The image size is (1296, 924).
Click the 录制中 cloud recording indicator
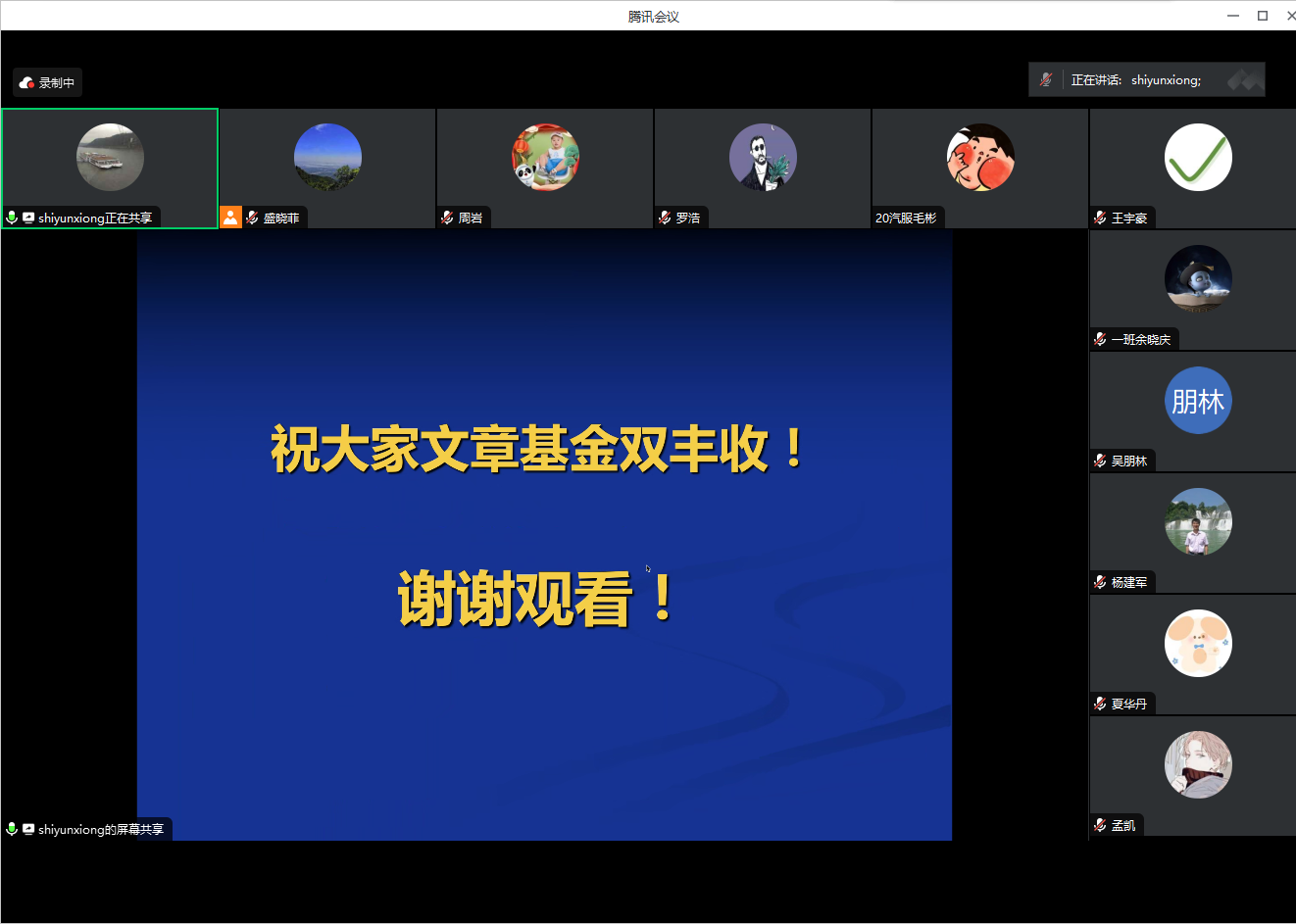point(47,83)
